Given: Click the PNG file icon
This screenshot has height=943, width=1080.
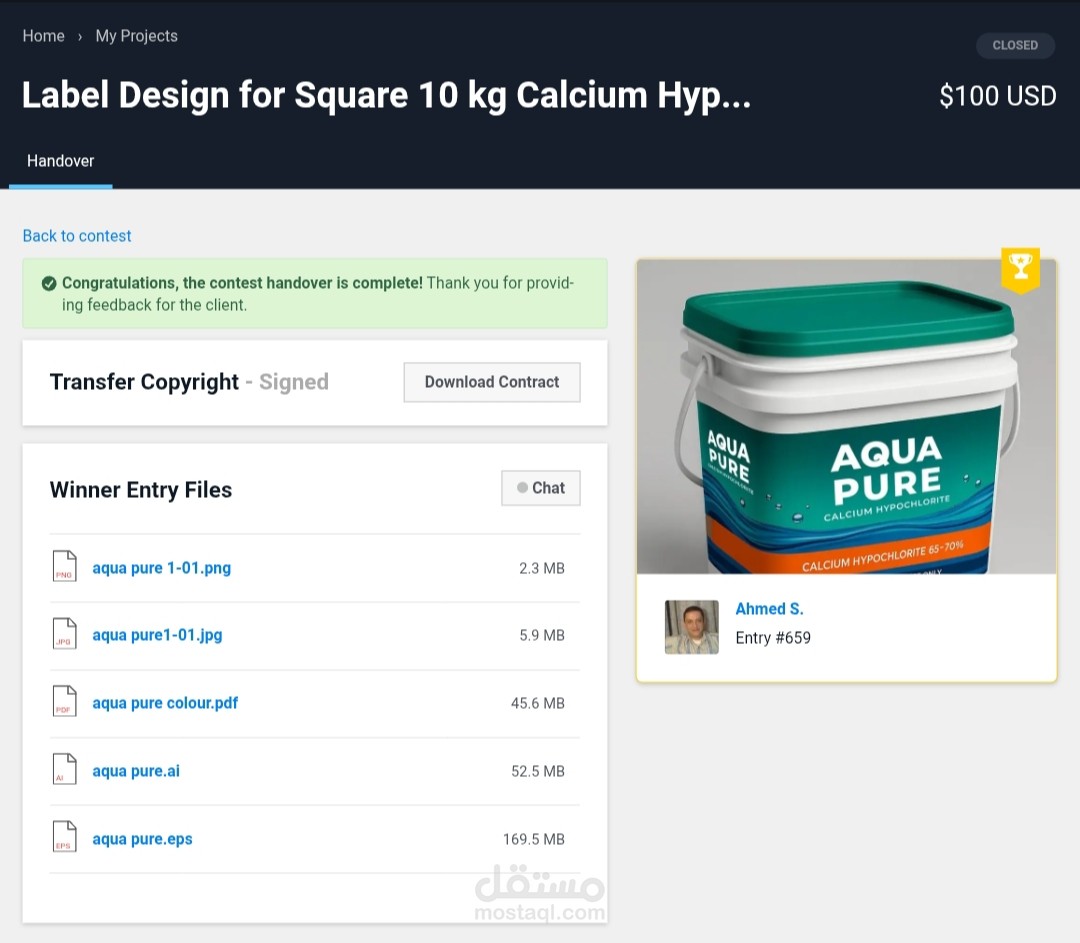Looking at the screenshot, I should 64,567.
